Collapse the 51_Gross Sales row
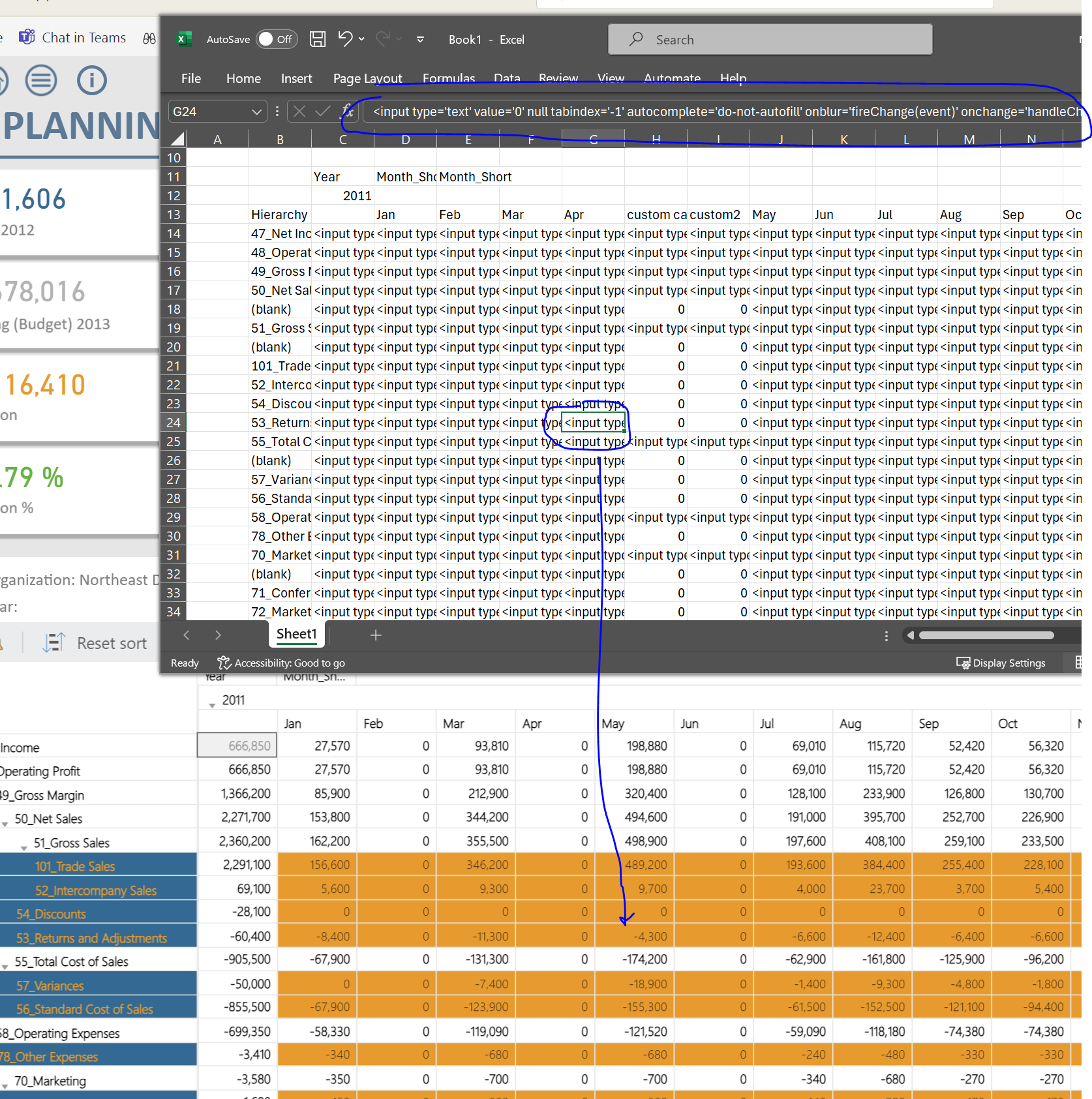 point(24,849)
